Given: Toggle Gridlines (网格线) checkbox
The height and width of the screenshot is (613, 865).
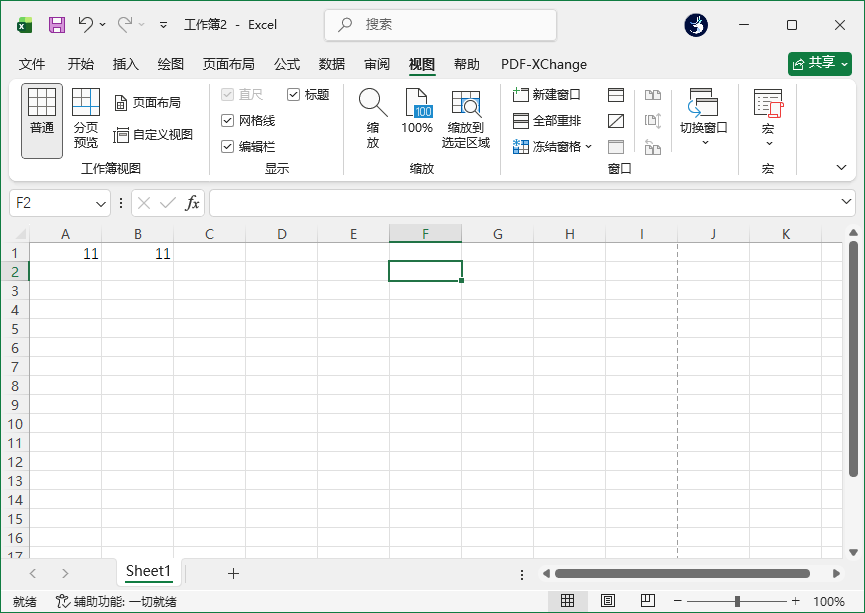Looking at the screenshot, I should 228,121.
